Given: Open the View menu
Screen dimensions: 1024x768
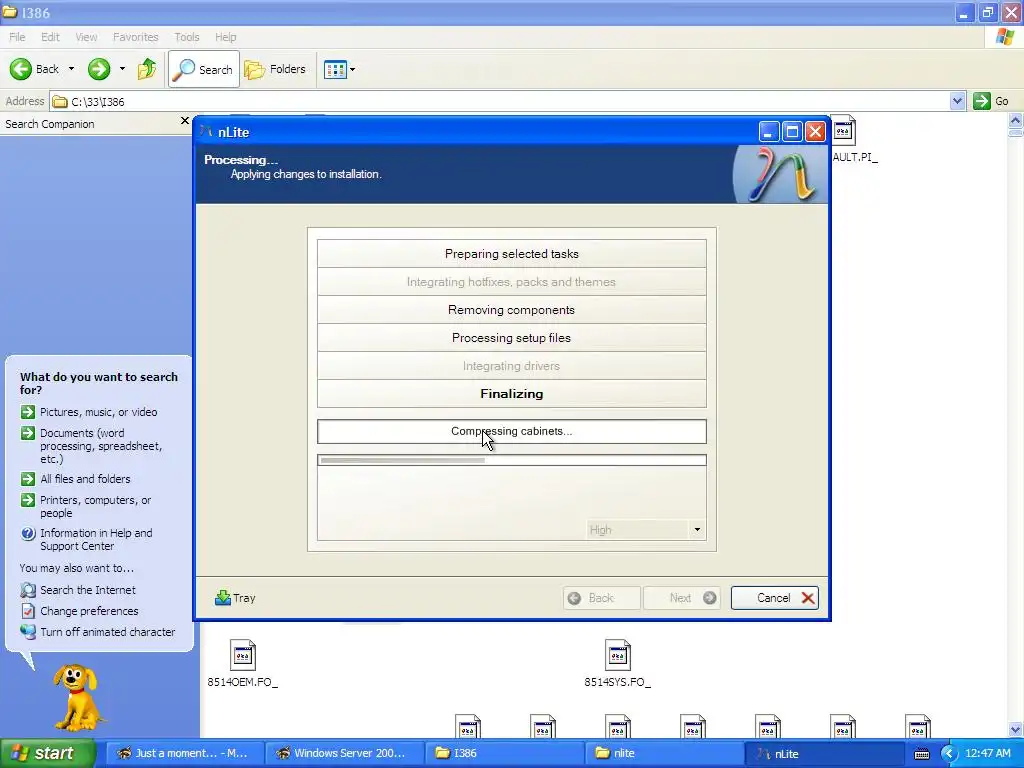Looking at the screenshot, I should pos(86,37).
